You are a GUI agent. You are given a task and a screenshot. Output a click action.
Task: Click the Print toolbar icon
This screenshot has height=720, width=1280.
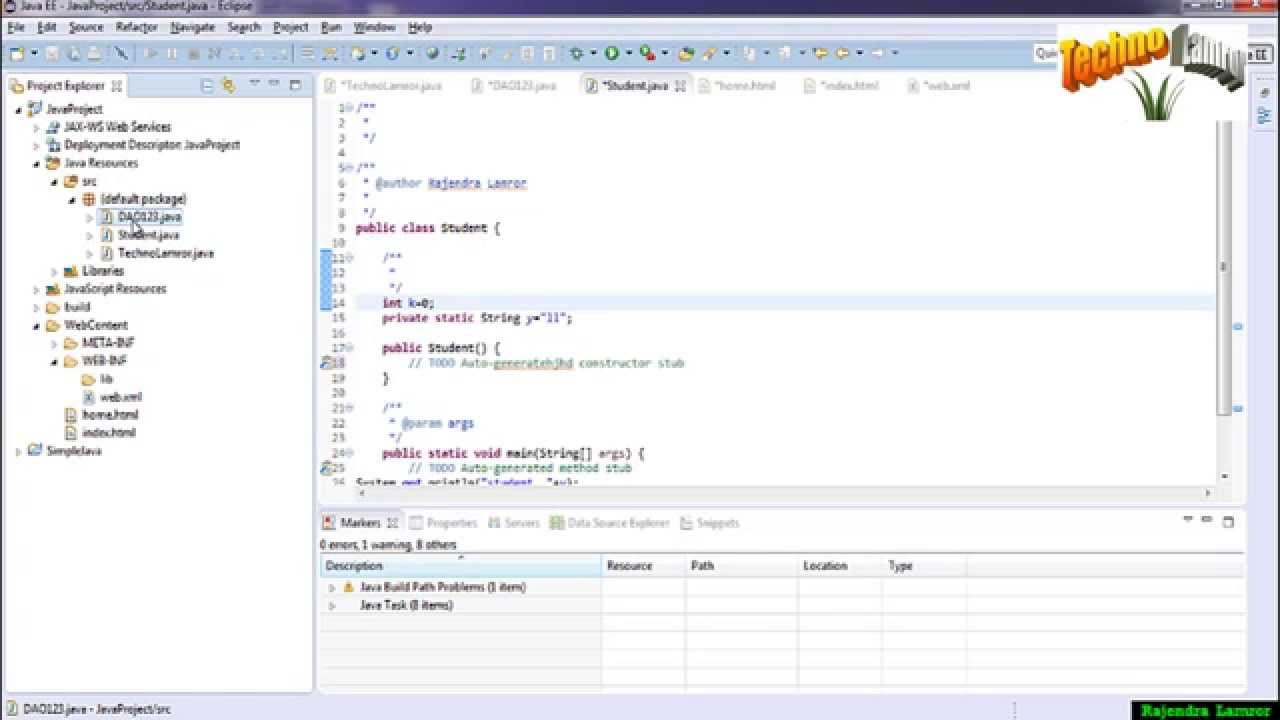93,53
